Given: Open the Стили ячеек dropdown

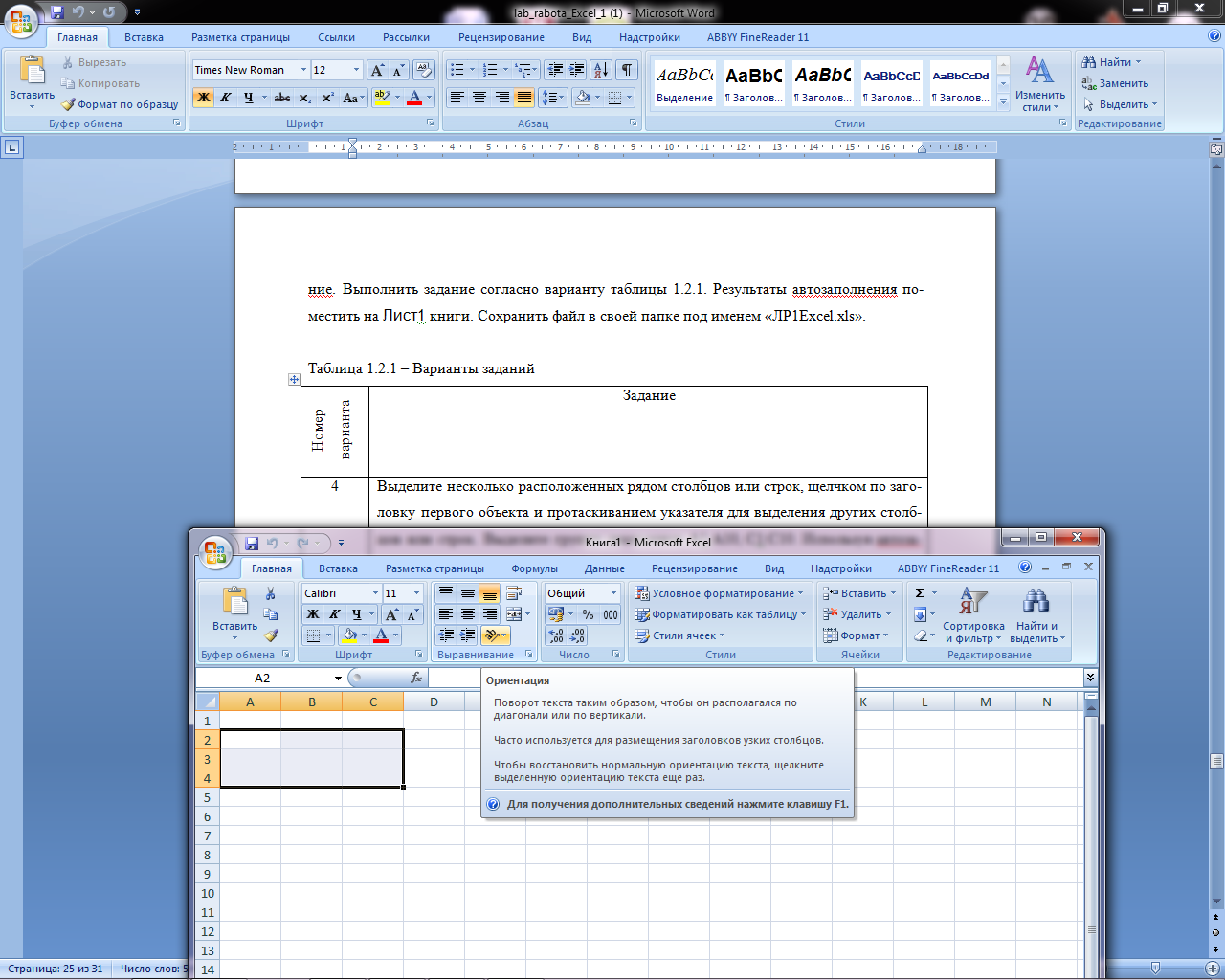Looking at the screenshot, I should (x=679, y=635).
